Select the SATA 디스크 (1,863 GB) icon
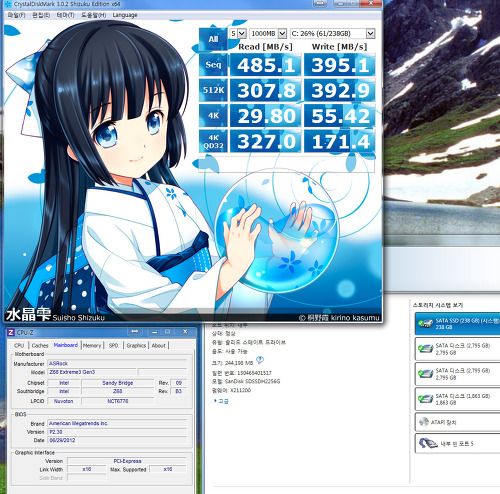The image size is (500, 494). (x=426, y=399)
